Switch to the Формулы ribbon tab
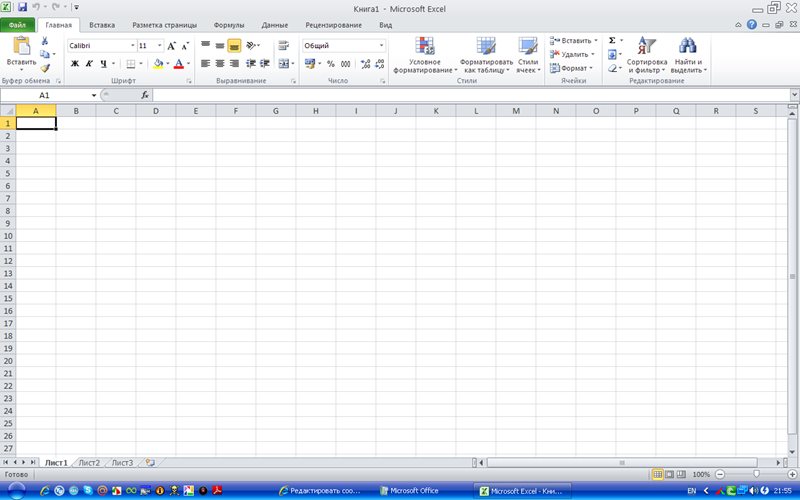The width and height of the screenshot is (800, 500). tap(229, 25)
